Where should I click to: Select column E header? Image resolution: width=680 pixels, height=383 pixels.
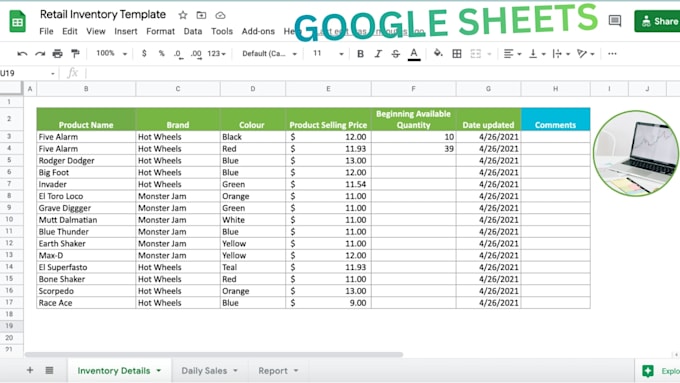tap(328, 88)
